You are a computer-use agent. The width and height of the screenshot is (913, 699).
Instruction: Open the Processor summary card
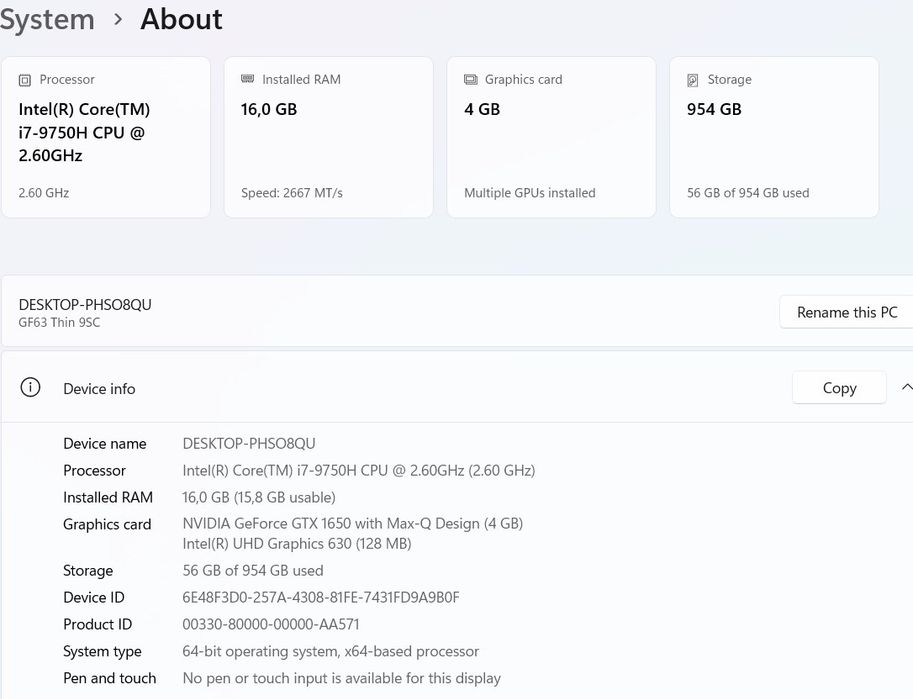pos(106,137)
